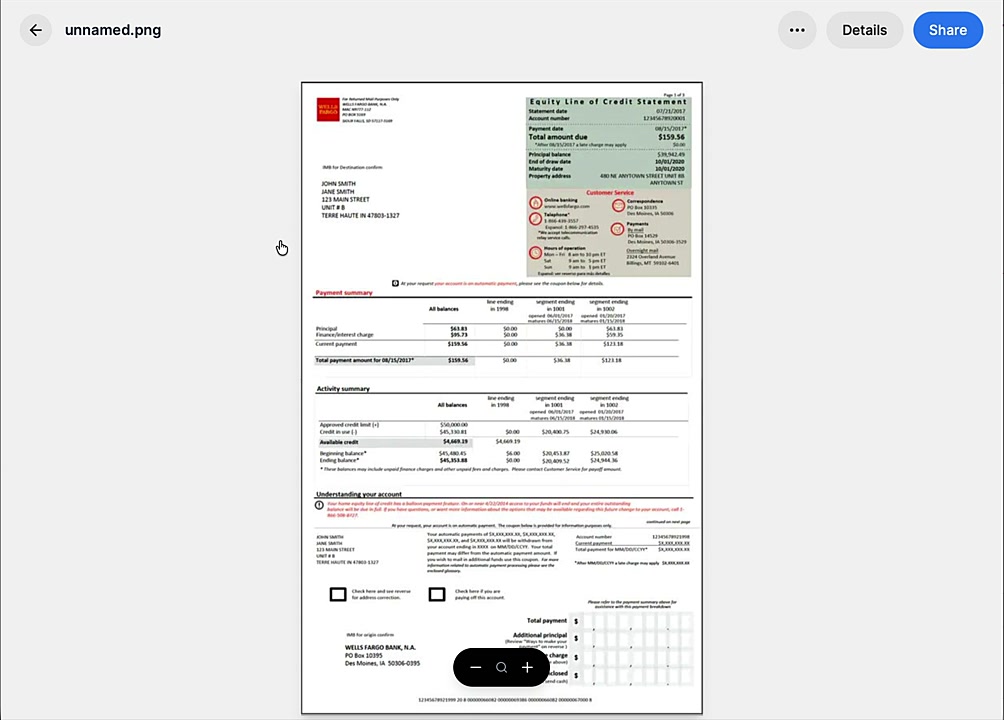
Task: Click the Correspondence mail icon
Action: click(618, 206)
